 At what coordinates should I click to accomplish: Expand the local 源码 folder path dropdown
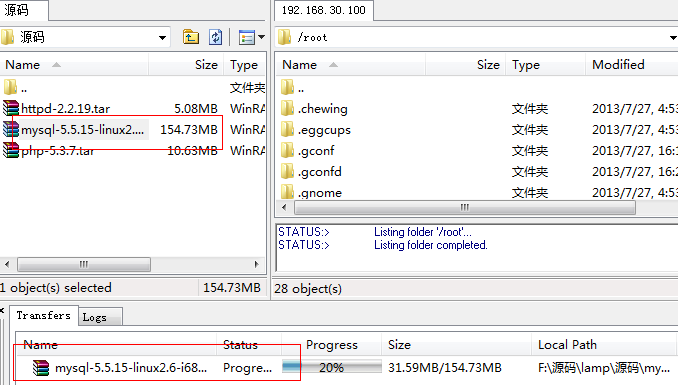click(162, 38)
